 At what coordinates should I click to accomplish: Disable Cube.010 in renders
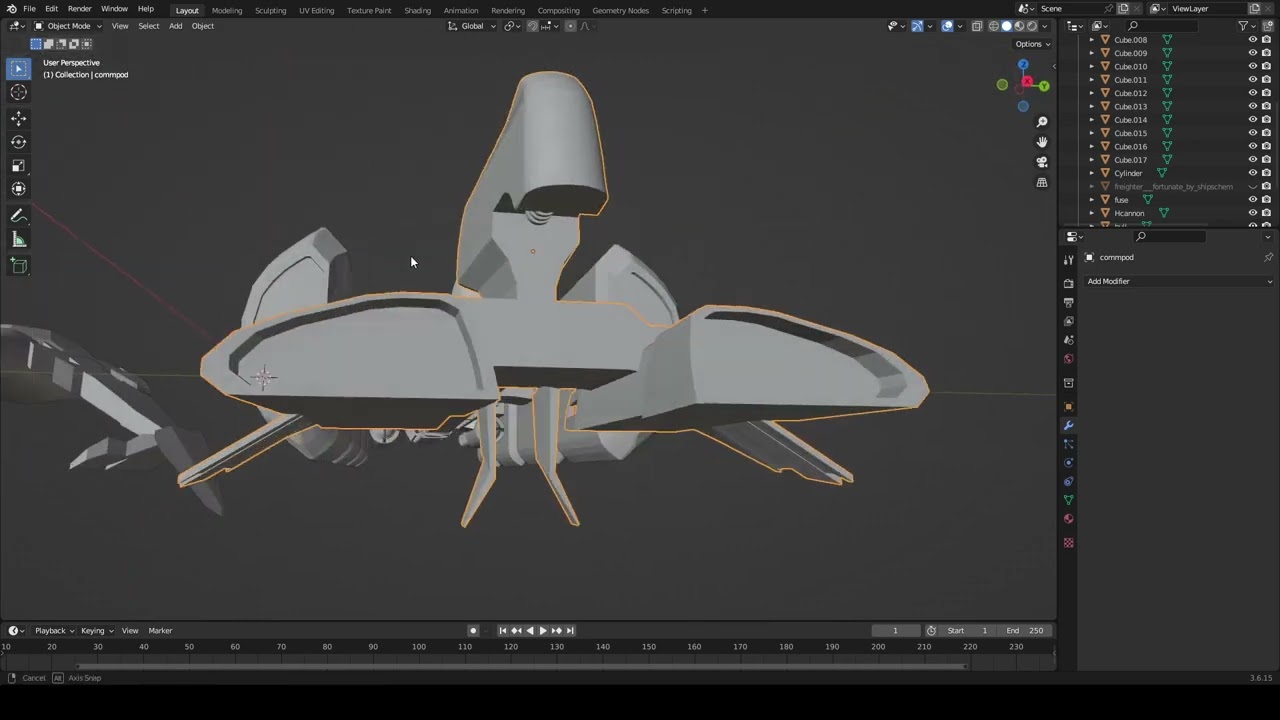tap(1266, 66)
